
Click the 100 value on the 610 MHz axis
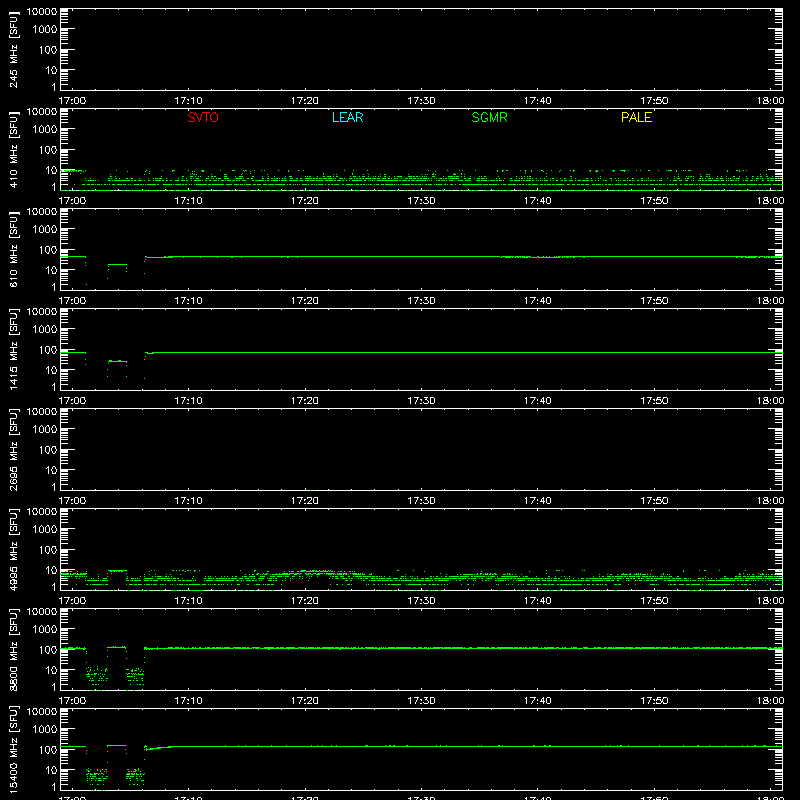coord(48,250)
